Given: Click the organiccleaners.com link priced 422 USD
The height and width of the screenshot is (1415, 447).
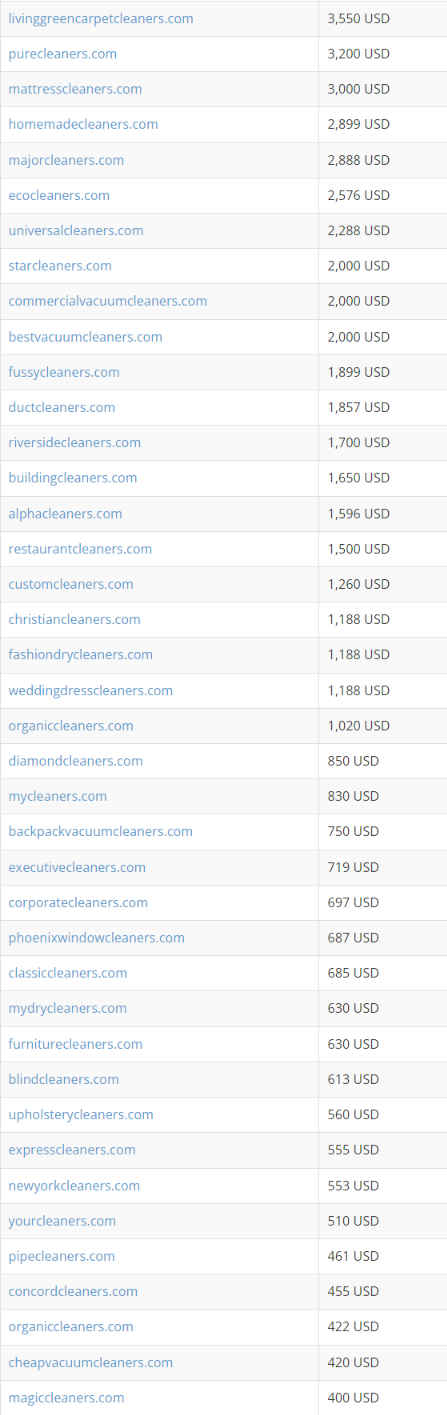Looking at the screenshot, I should tap(71, 1326).
